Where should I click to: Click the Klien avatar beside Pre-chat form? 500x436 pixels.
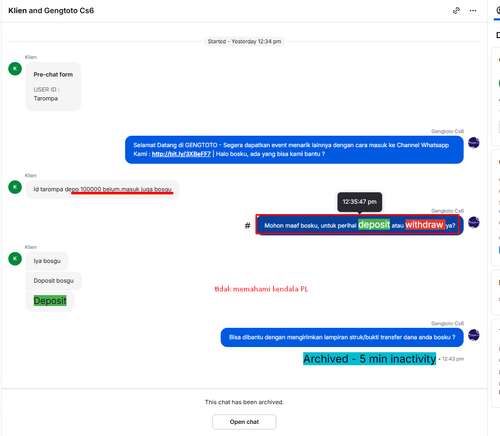[x=15, y=69]
